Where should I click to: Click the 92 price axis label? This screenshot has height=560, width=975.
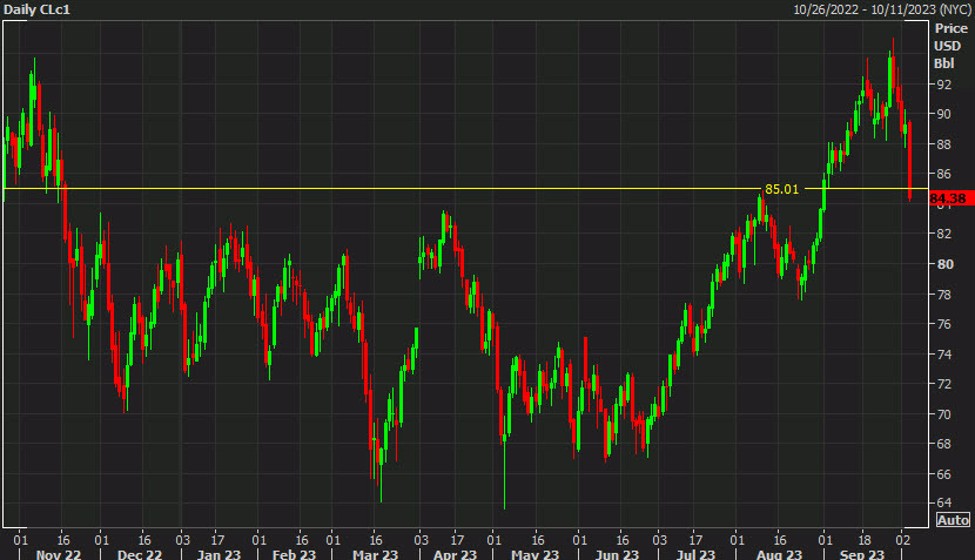coord(942,84)
